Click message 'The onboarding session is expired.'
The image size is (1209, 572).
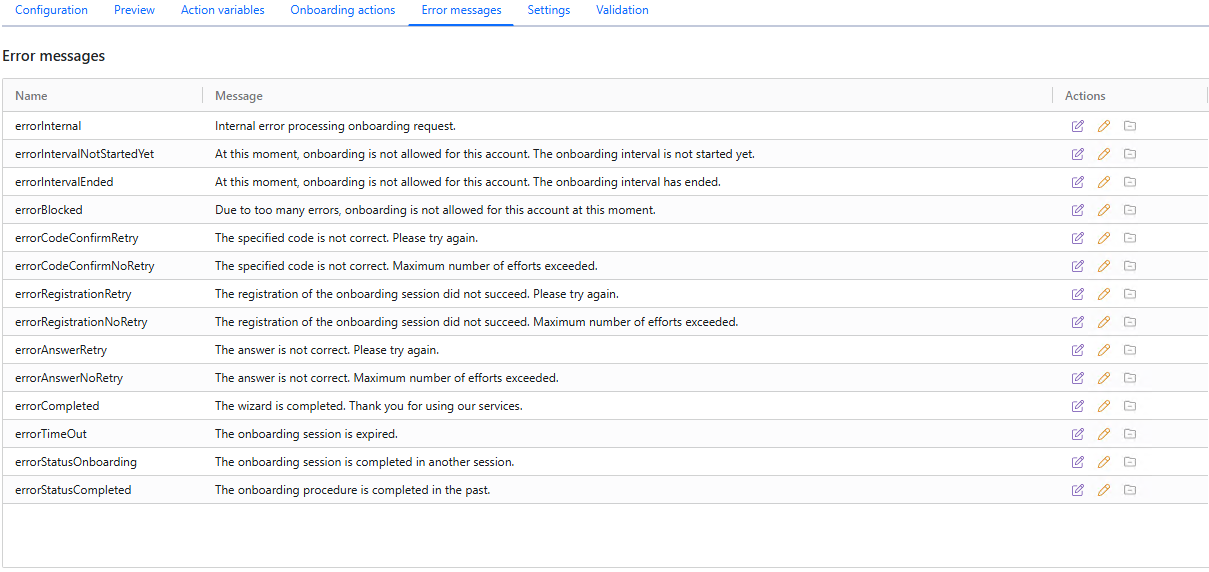click(306, 434)
